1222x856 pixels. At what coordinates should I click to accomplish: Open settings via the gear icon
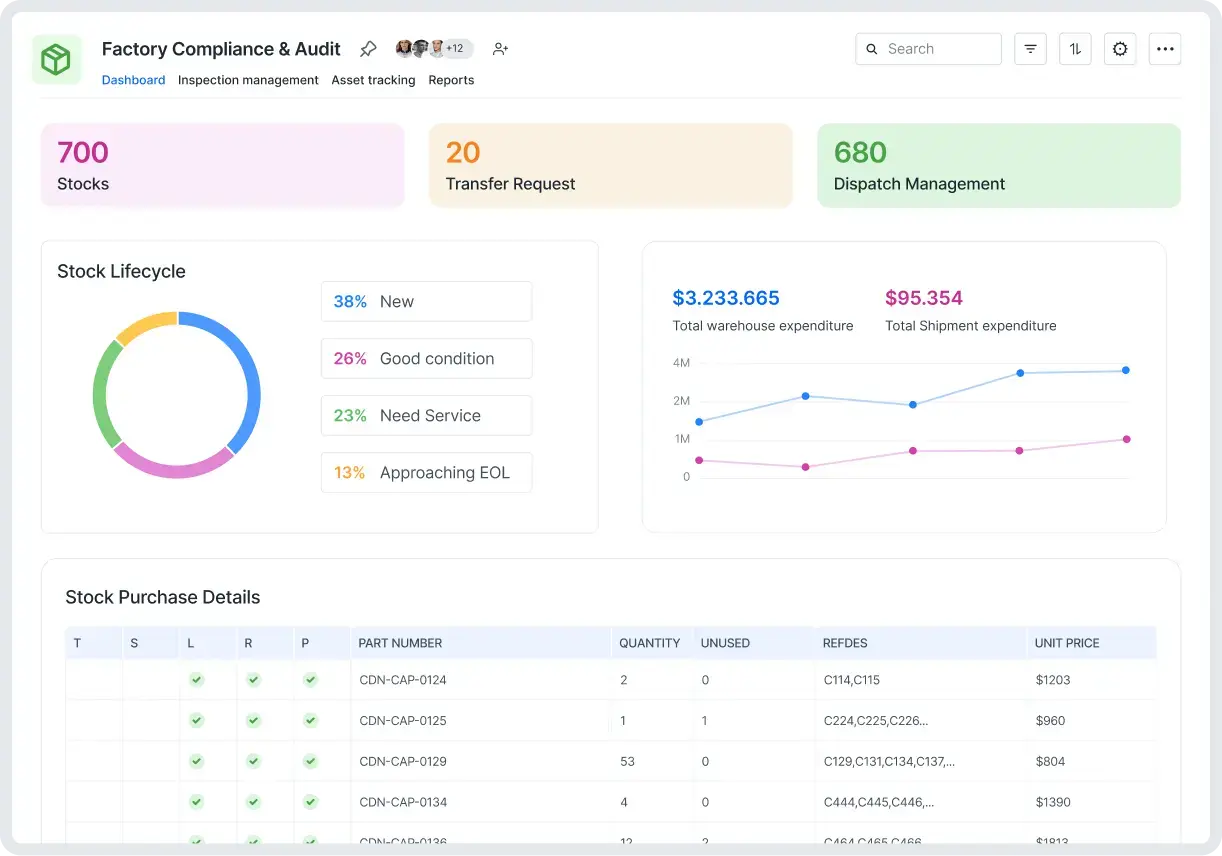1120,49
